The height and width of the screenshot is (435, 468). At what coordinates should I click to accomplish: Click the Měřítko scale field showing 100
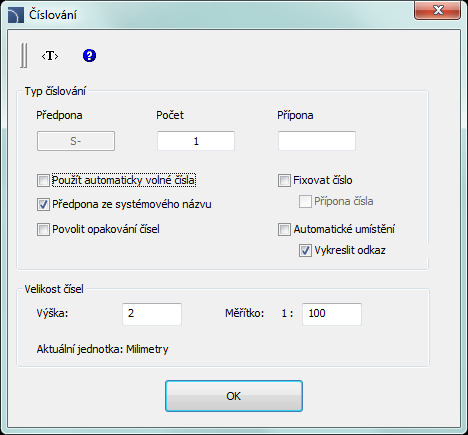pyautogui.click(x=332, y=314)
